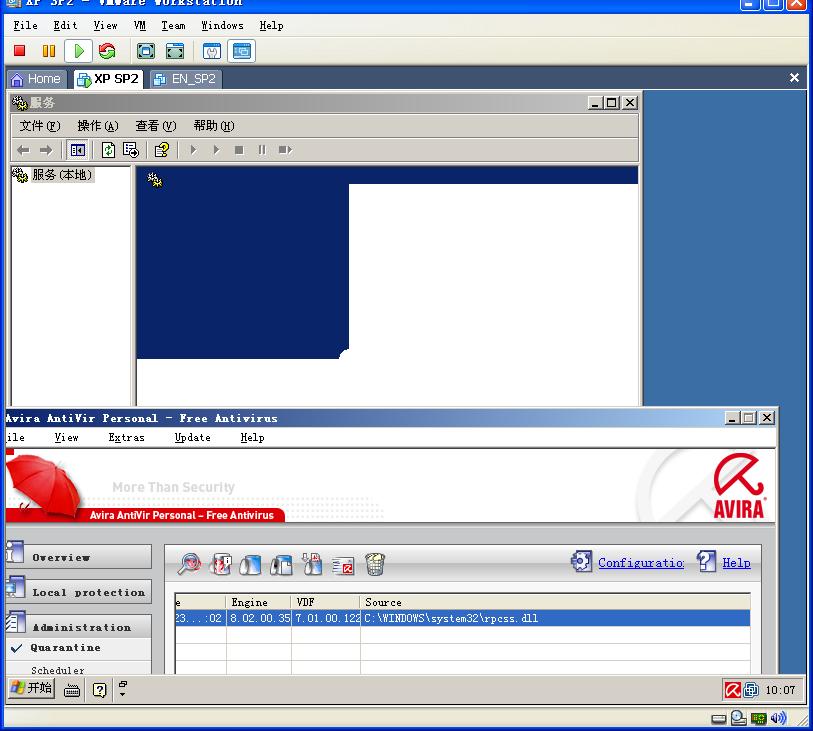Screen dimensions: 813x731
Task: Power on the VM with green play
Action: (79, 51)
